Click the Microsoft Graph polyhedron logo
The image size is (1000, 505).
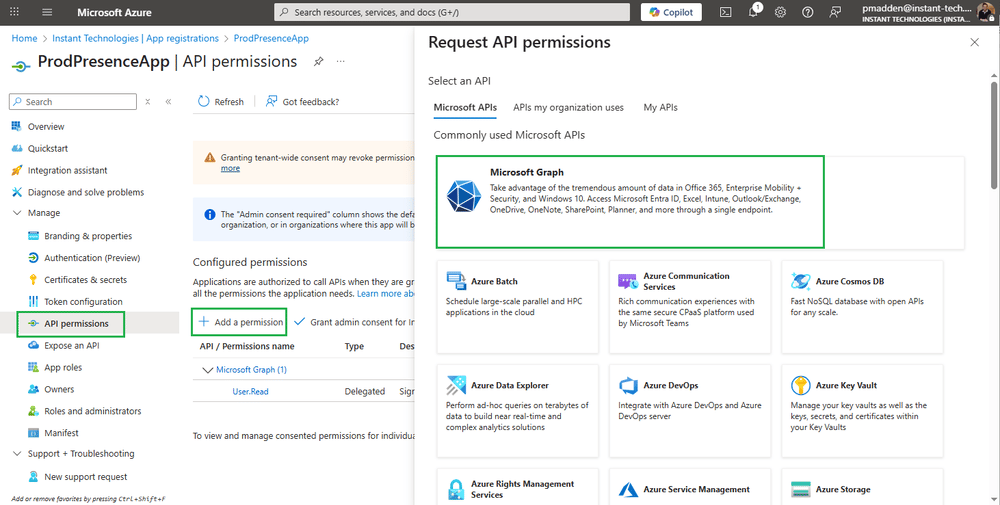click(464, 196)
